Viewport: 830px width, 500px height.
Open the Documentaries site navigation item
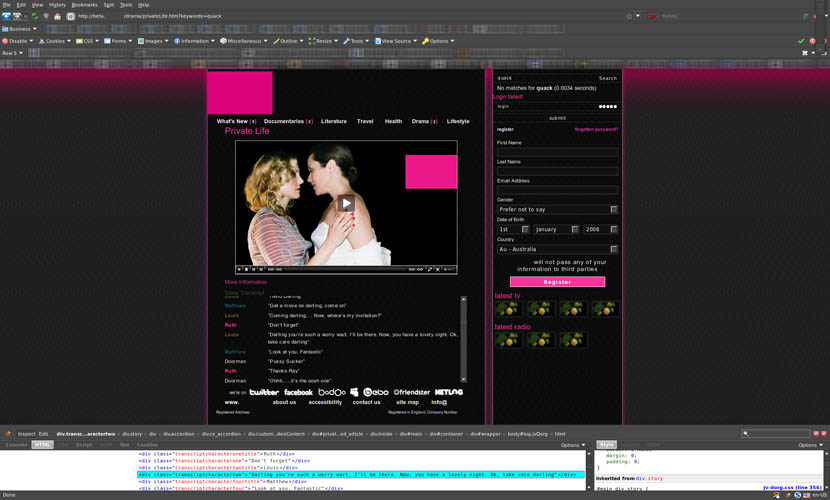click(x=288, y=121)
